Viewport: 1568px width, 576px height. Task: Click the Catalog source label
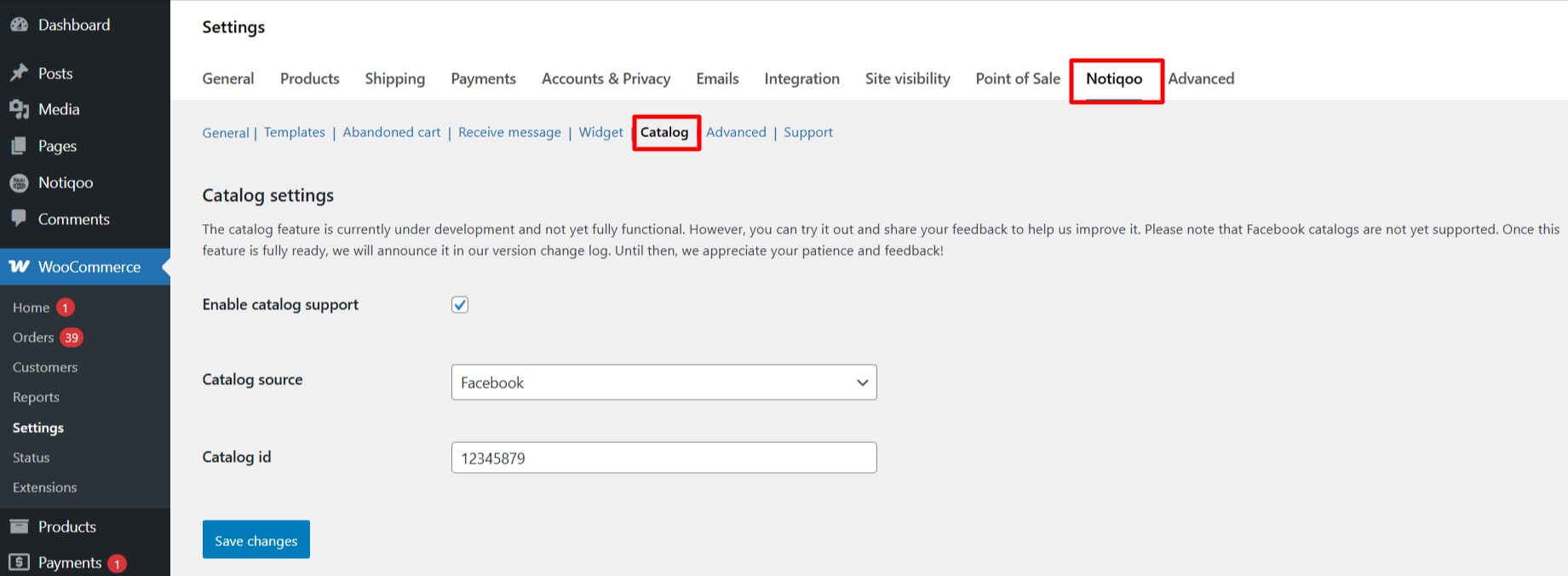252,379
